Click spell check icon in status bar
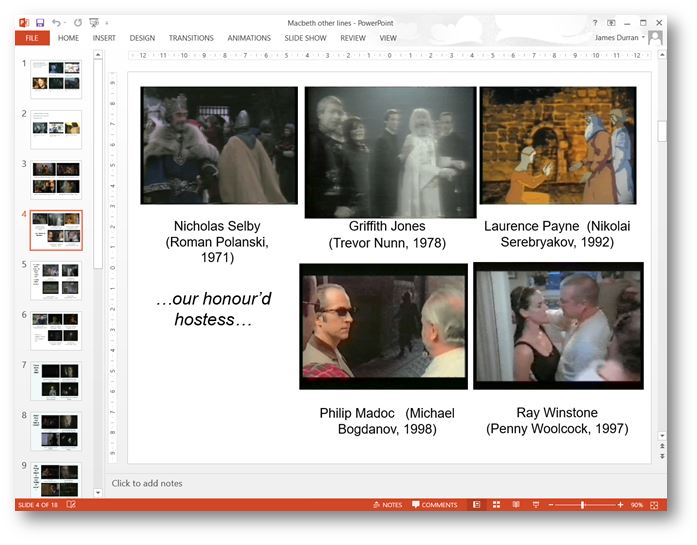 click(72, 505)
